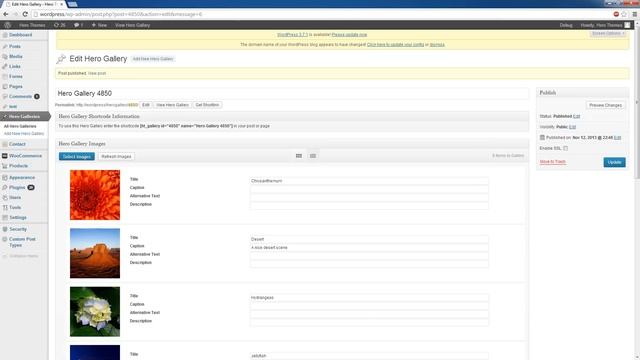640x360 pixels.
Task: Bookmark the page using the star icon
Action: pos(624,14)
